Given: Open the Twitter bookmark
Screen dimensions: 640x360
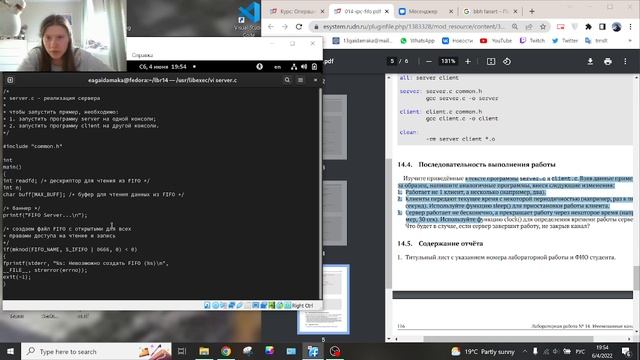Looking at the screenshot, I should click(x=565, y=40).
